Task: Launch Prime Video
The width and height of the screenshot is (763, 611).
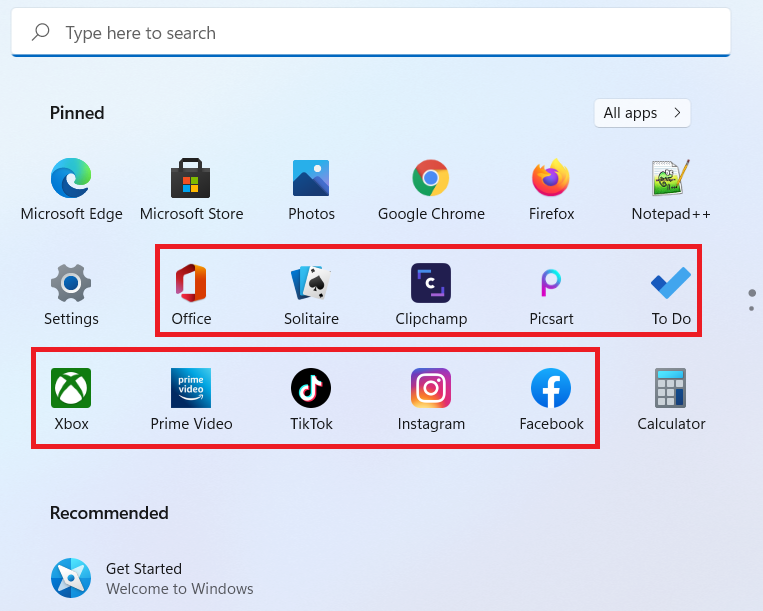Action: pyautogui.click(x=191, y=399)
